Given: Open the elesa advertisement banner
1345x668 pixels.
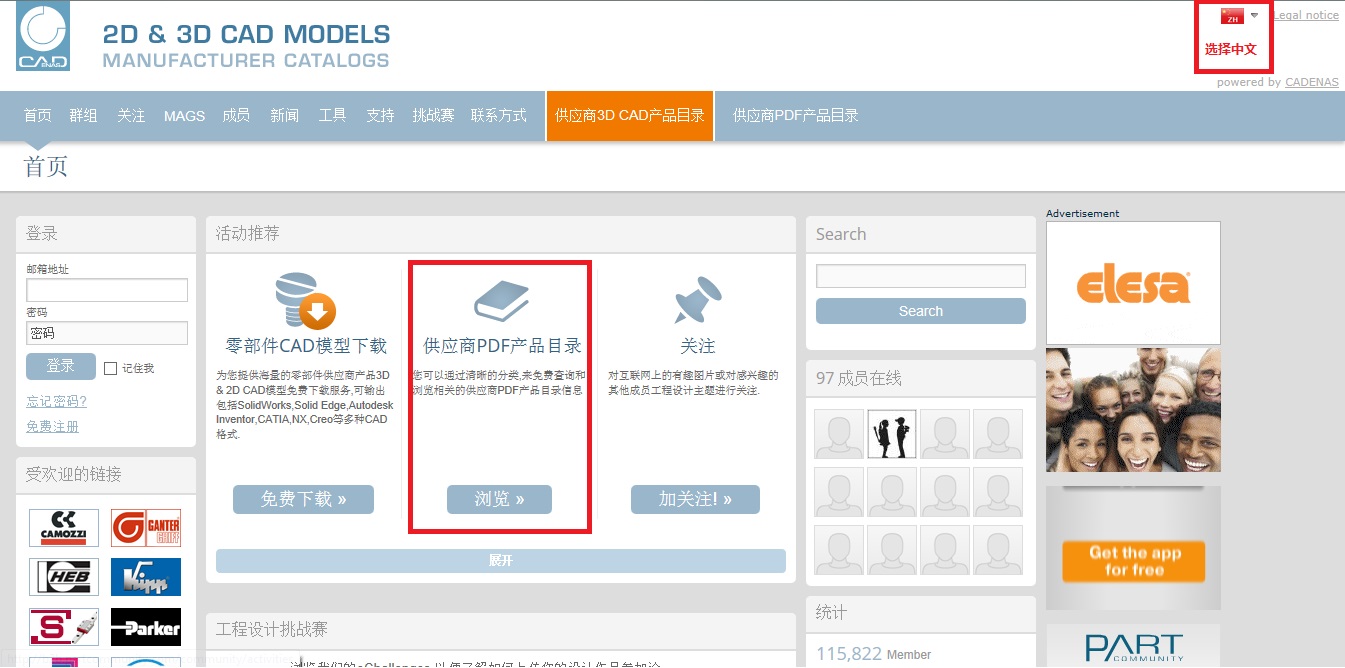Looking at the screenshot, I should 1133,283.
